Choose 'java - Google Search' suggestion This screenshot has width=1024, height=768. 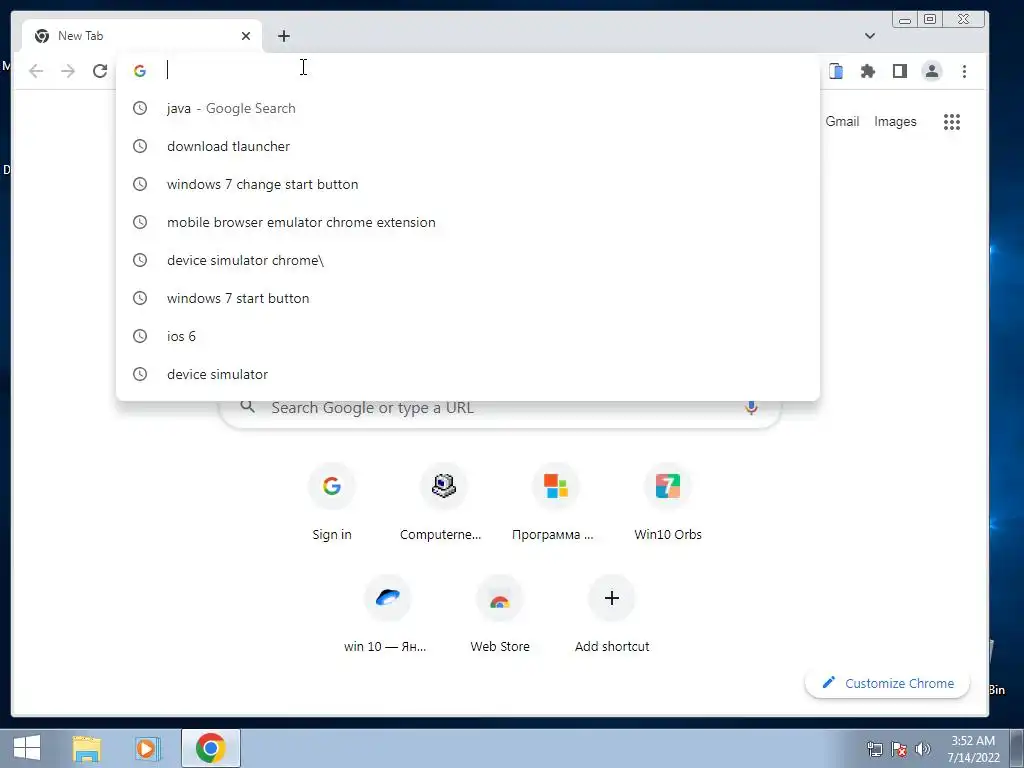468,108
